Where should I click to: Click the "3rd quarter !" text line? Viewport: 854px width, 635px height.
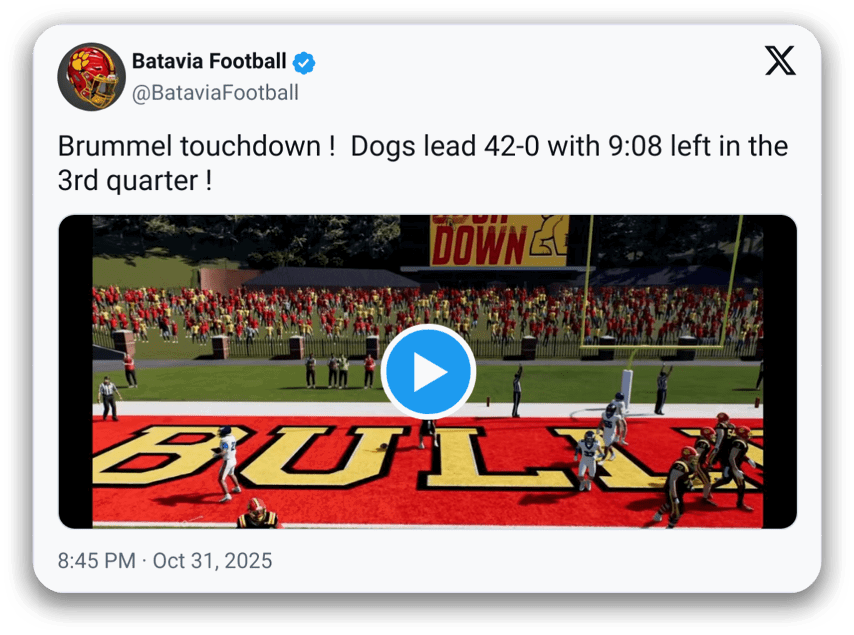click(135, 183)
